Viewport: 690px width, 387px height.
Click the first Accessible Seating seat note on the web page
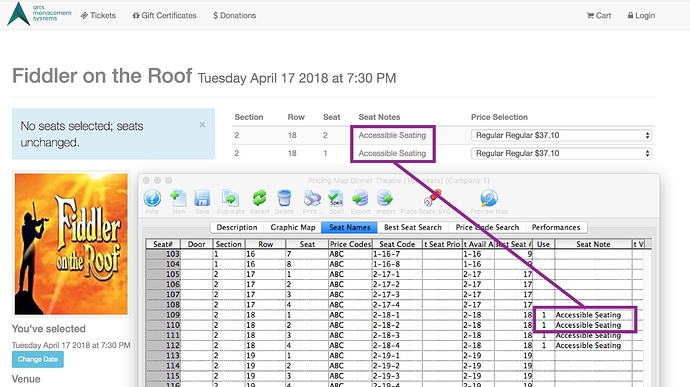[x=392, y=135]
